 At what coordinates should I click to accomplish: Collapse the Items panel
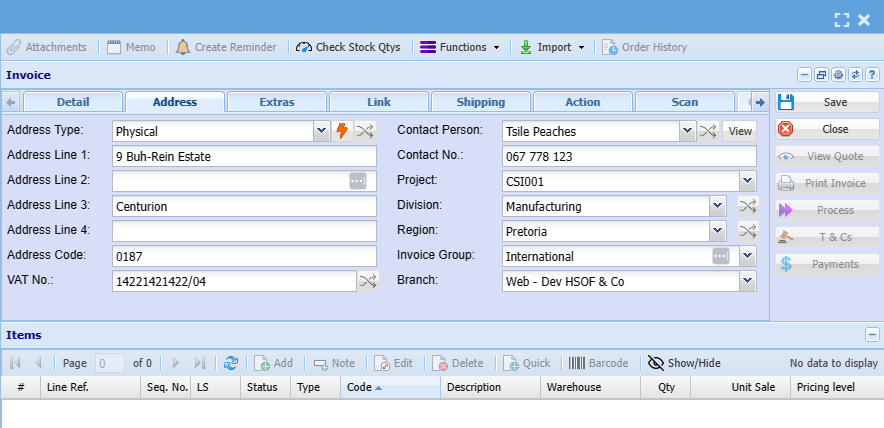click(872, 335)
